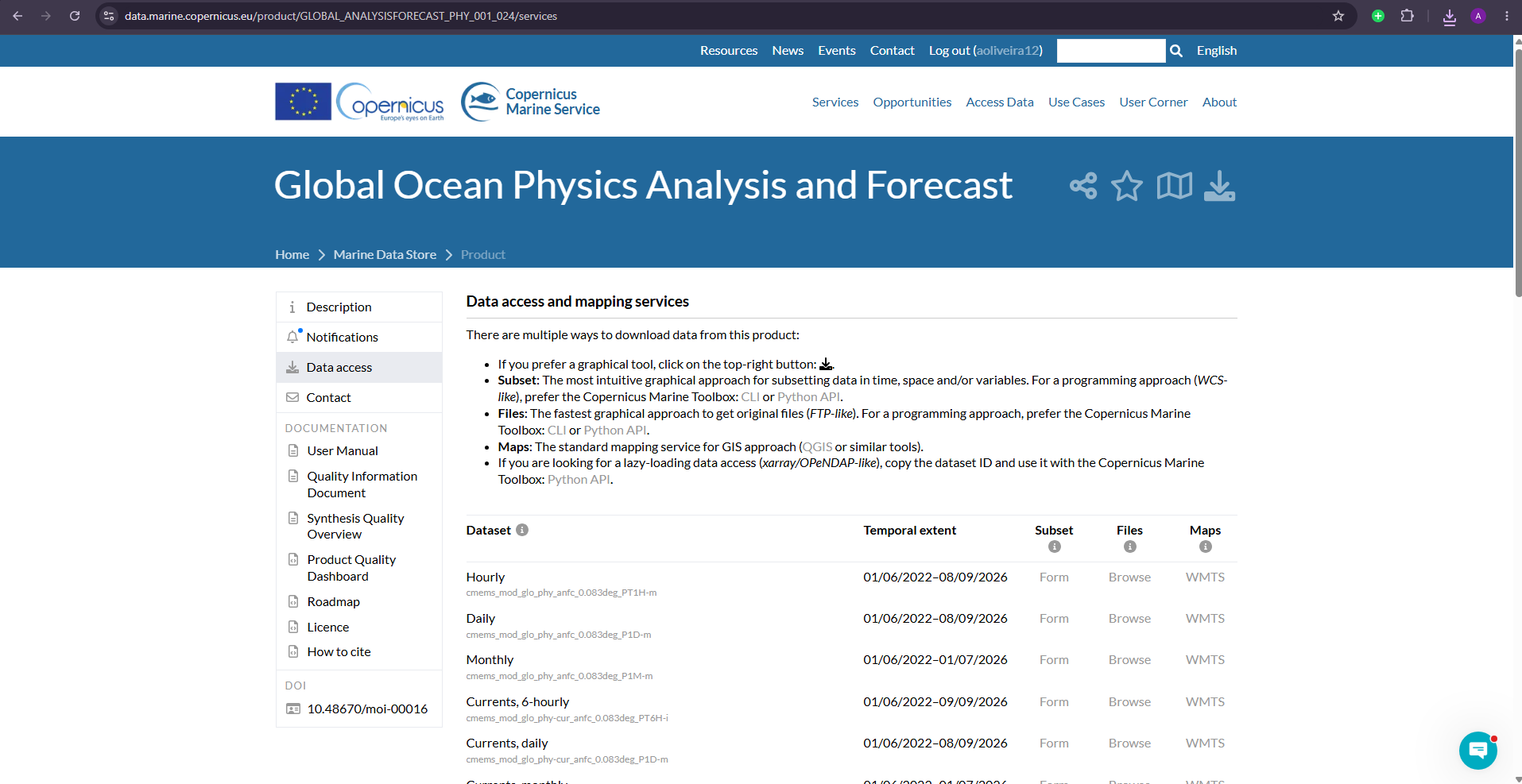This screenshot has width=1522, height=784.
Task: Click the Dataset info icon
Action: [x=522, y=530]
